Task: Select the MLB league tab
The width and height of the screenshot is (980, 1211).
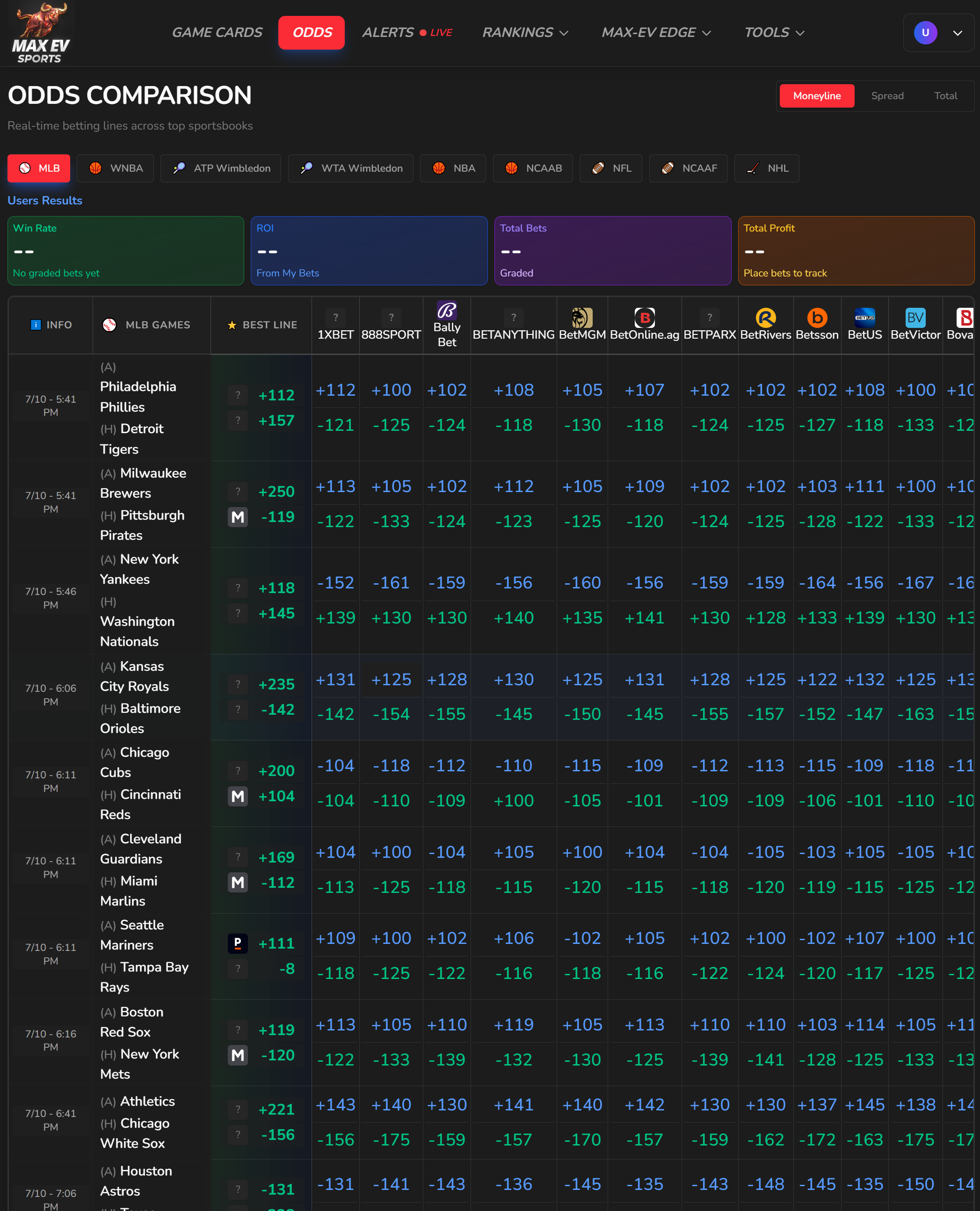Action: pos(39,168)
